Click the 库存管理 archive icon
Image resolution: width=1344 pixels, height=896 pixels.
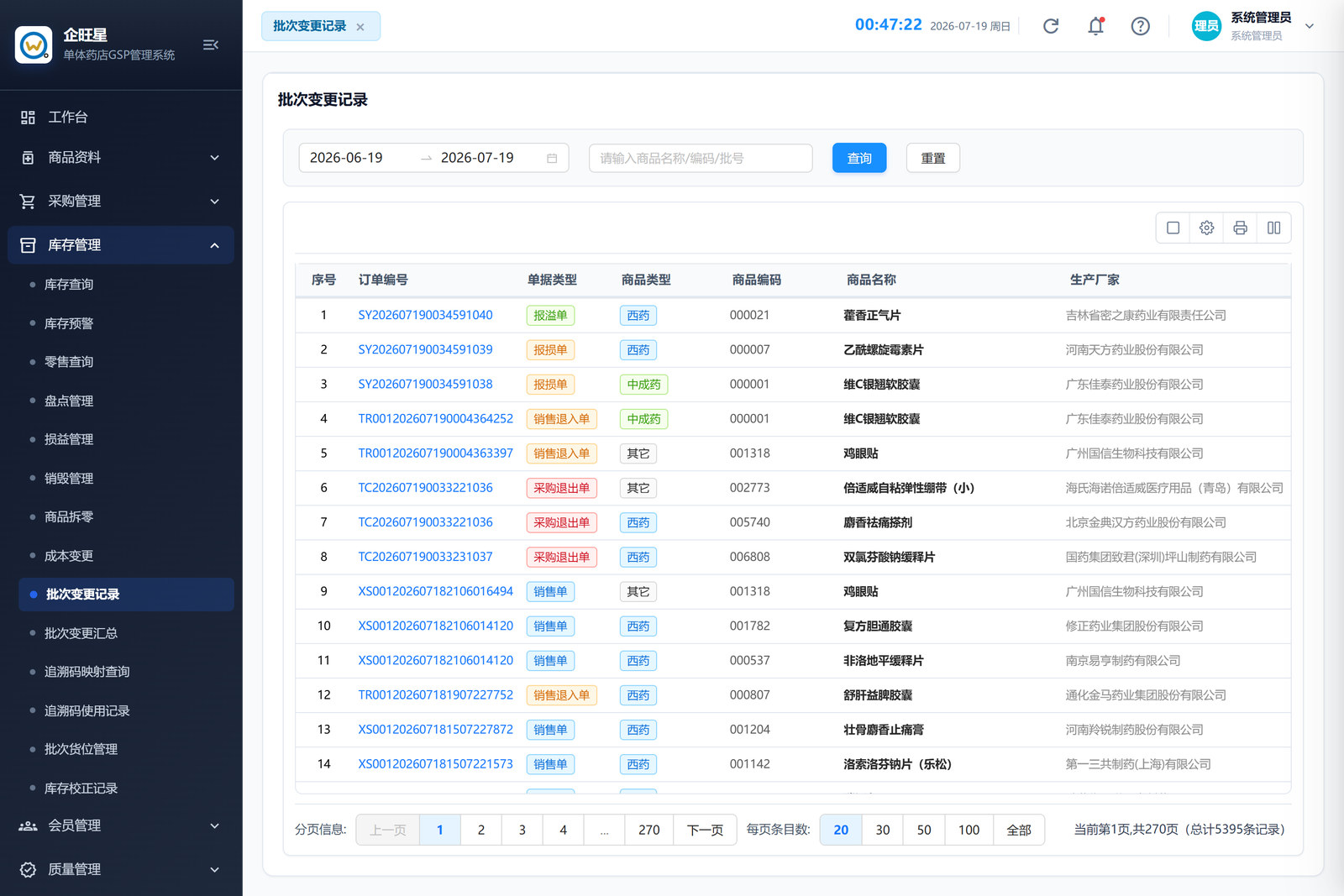pyautogui.click(x=28, y=245)
